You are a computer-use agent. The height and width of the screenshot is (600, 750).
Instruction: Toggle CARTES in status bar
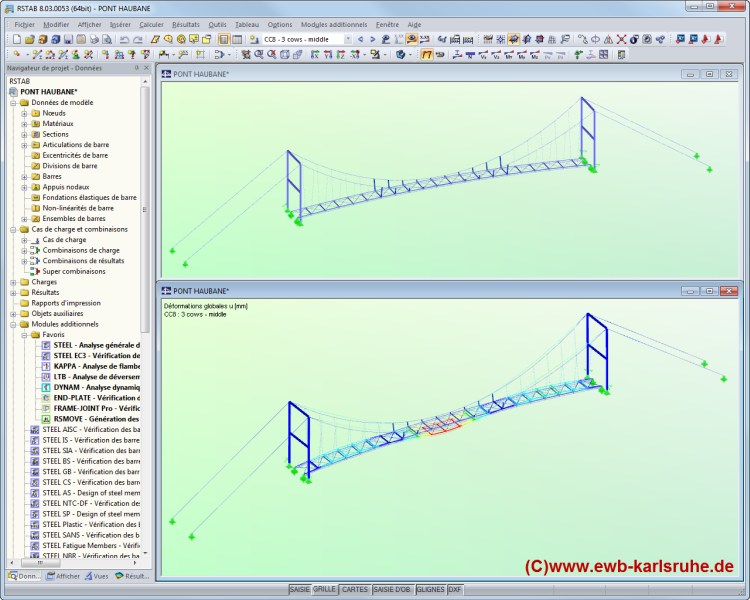pos(355,589)
